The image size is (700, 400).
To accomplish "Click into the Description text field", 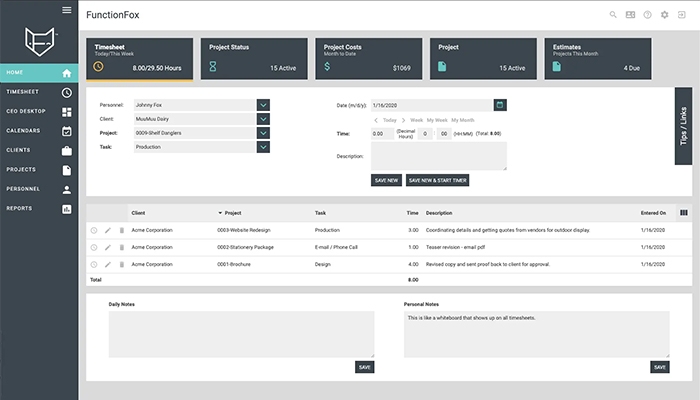I will pyautogui.click(x=438, y=155).
